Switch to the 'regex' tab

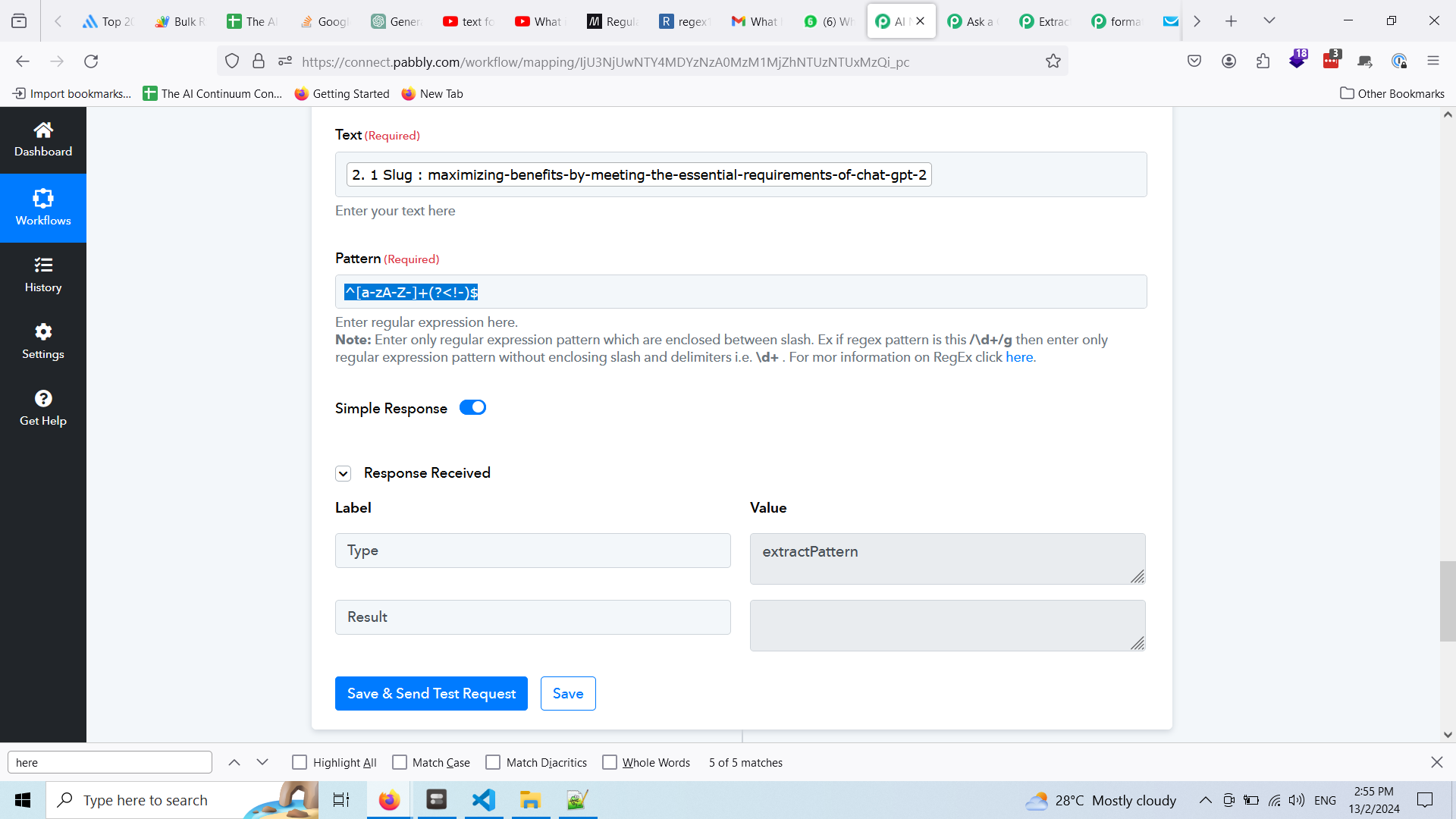click(685, 21)
